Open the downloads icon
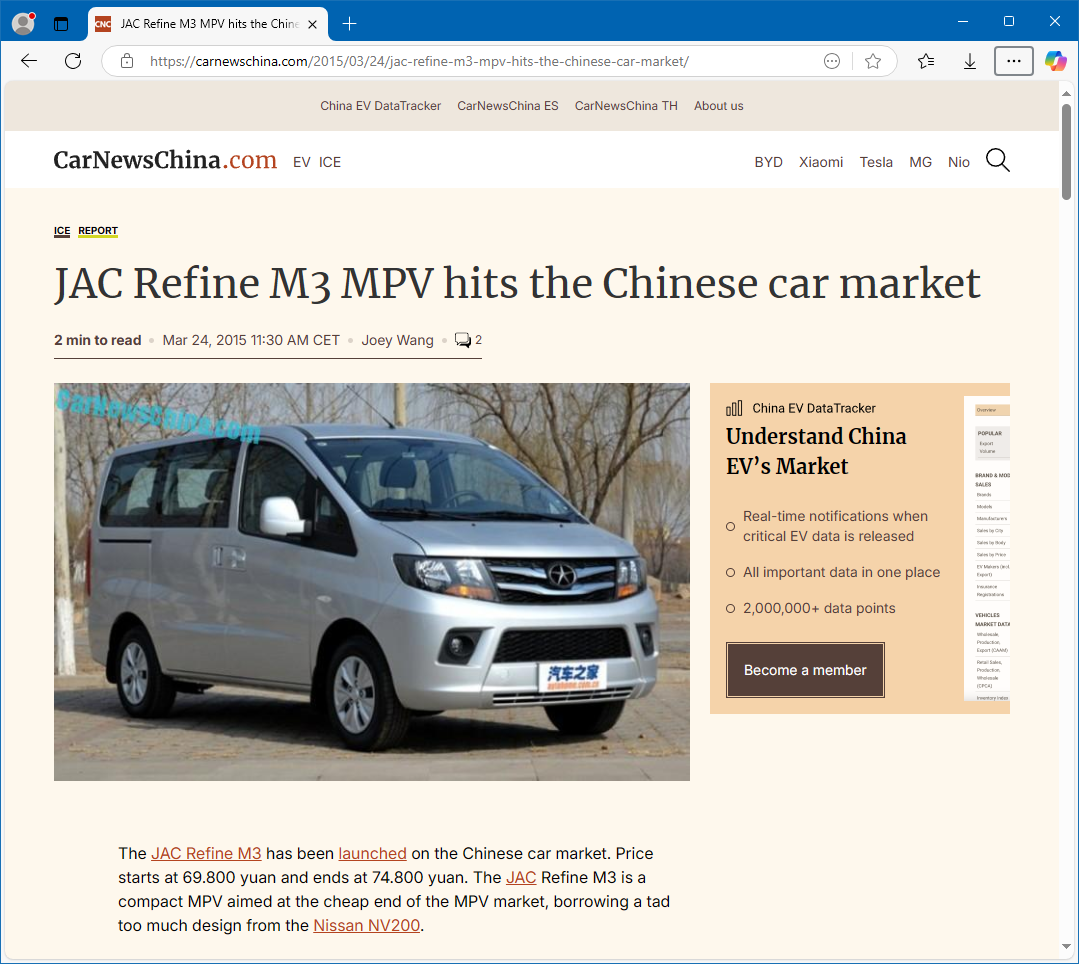Screen dimensions: 1079x964 click(x=970, y=61)
